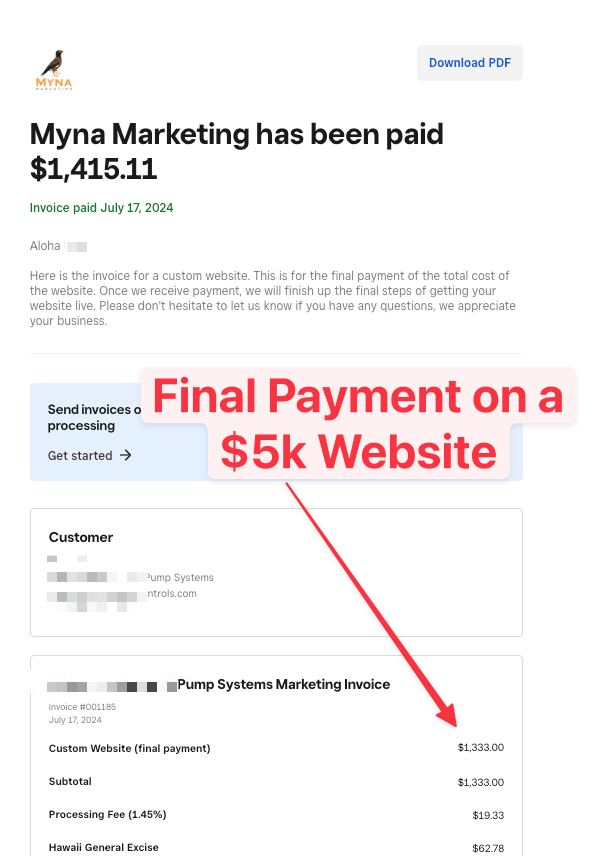Screen dimensions: 614x856
Task: Click the $1,333.00 amount for Custom Website
Action: [481, 747]
